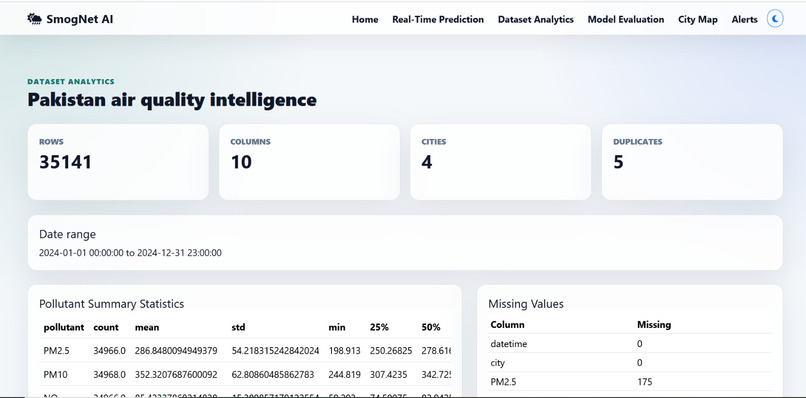Click the DATASET ANALYTICS section label

tap(71, 82)
